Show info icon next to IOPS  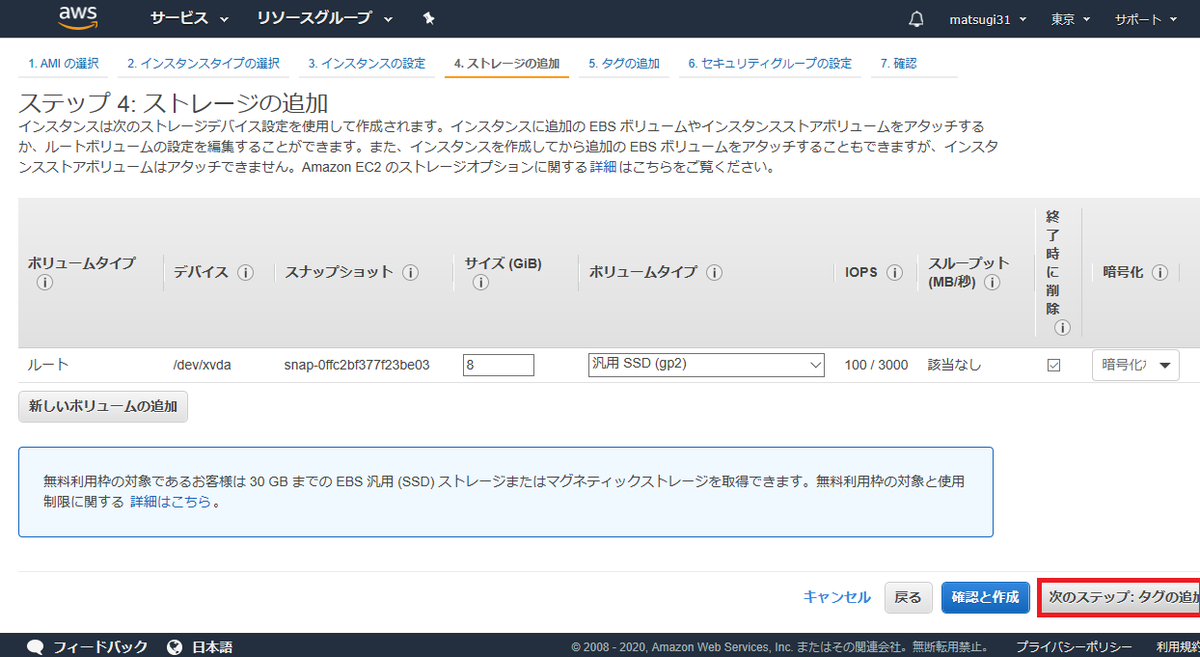[895, 273]
